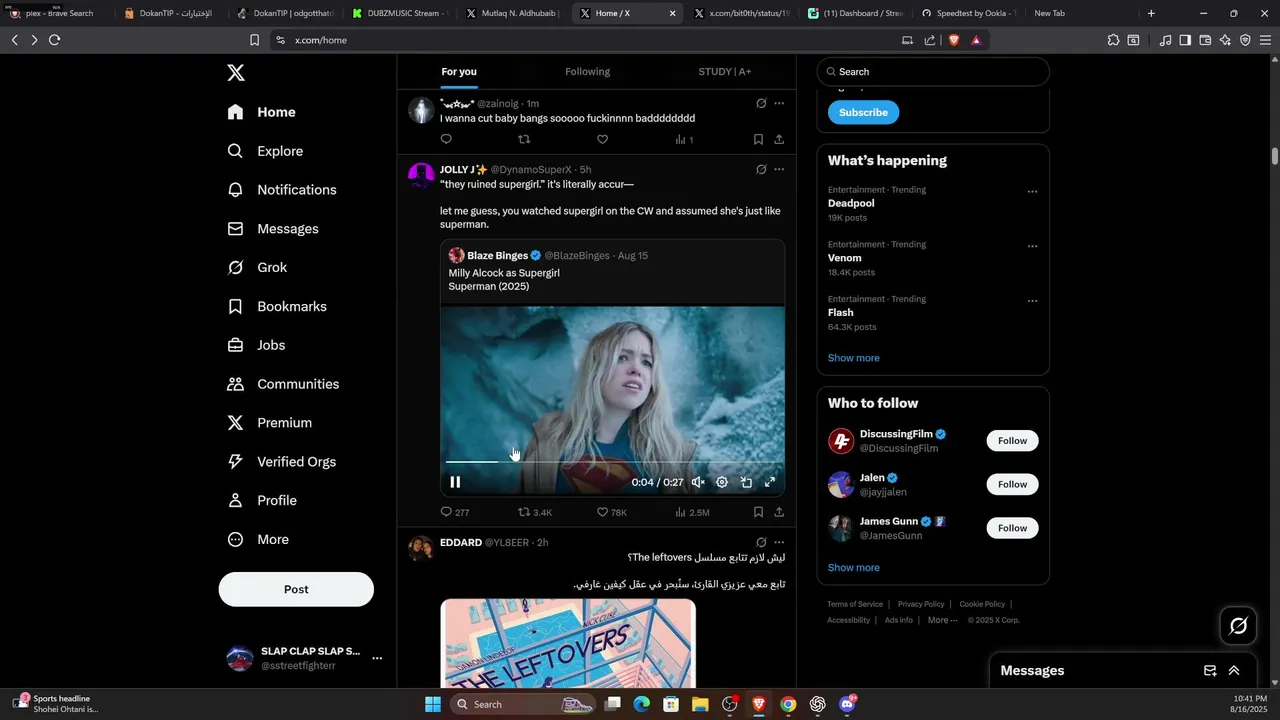Image resolution: width=1280 pixels, height=720 pixels.
Task: Open Bookmarks in the sidebar
Action: (x=277, y=307)
